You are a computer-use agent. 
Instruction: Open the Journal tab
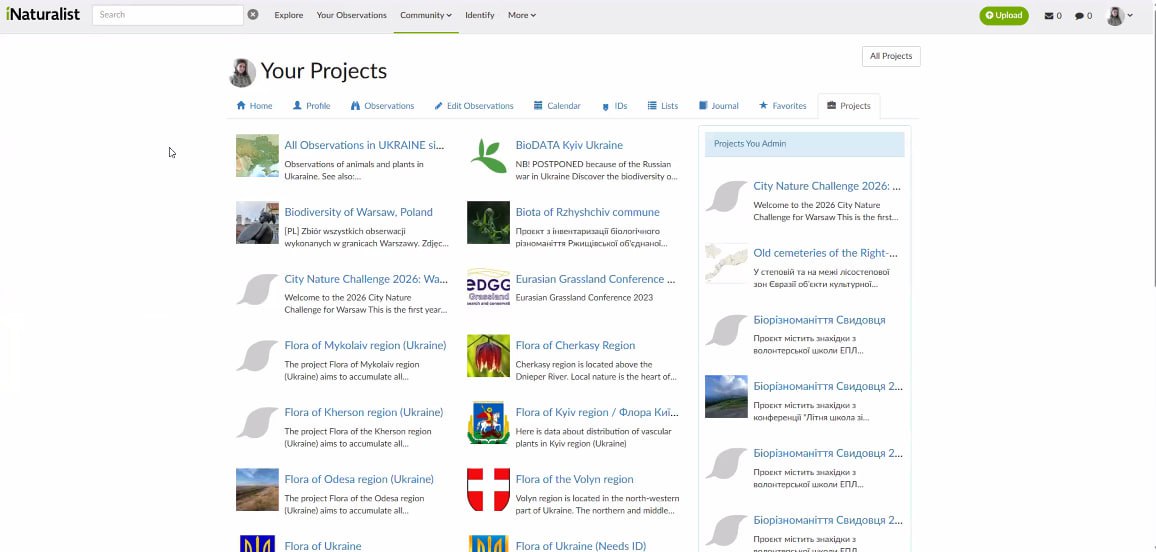pos(718,106)
